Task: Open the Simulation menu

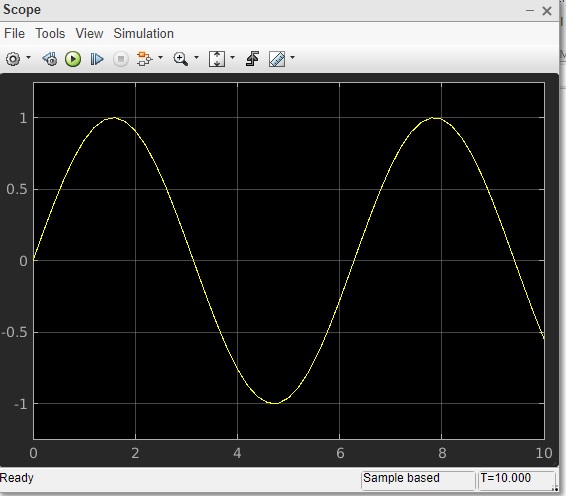Action: pyautogui.click(x=144, y=34)
